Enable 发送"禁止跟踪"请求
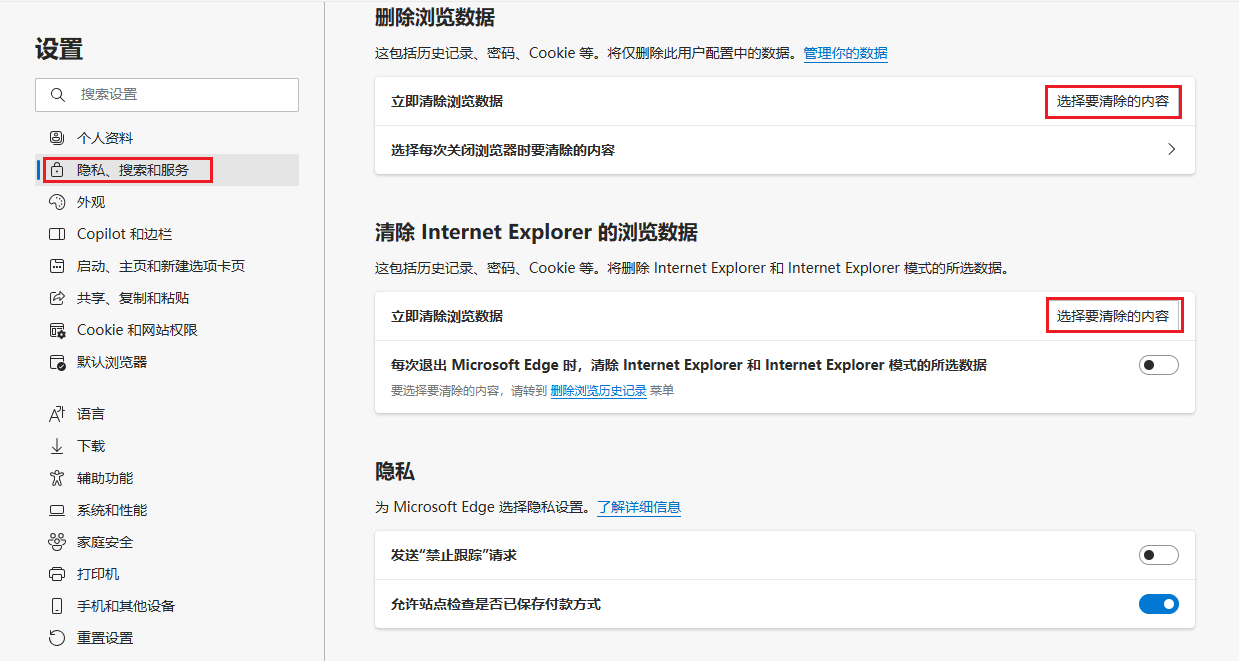The image size is (1239, 661). (x=1158, y=555)
